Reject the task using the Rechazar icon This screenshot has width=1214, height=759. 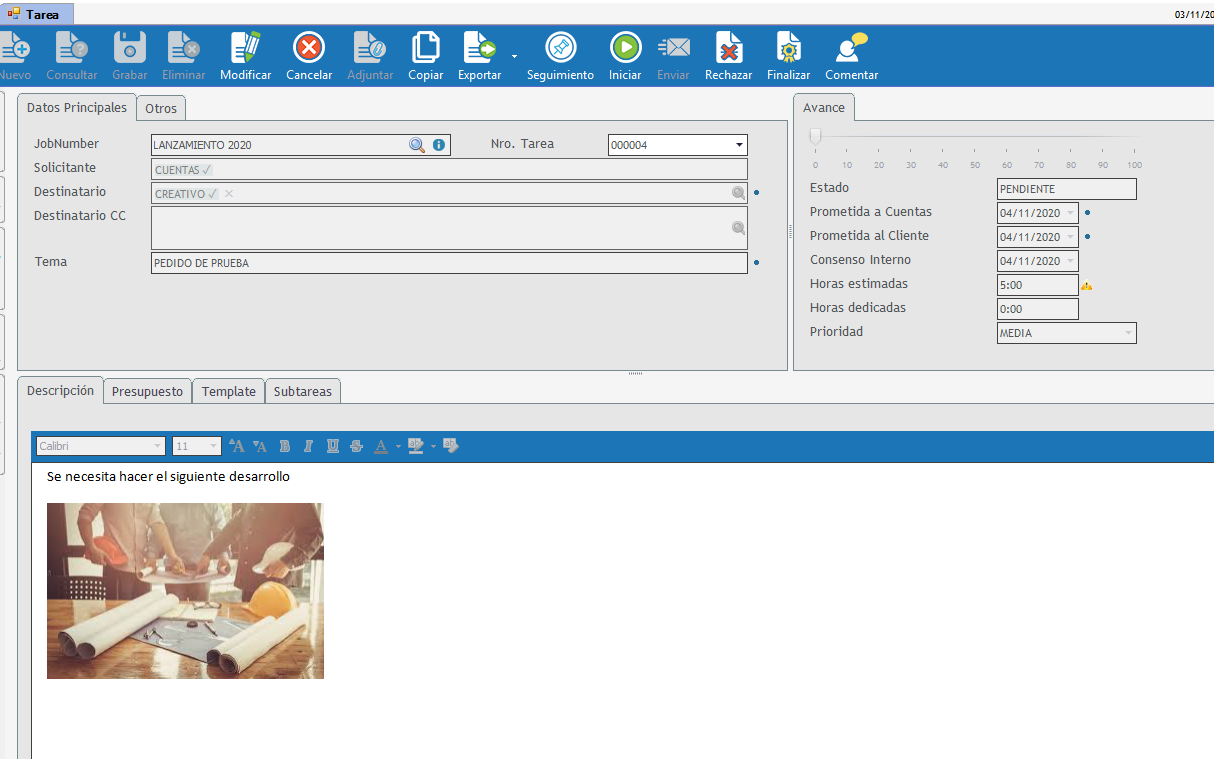[728, 48]
